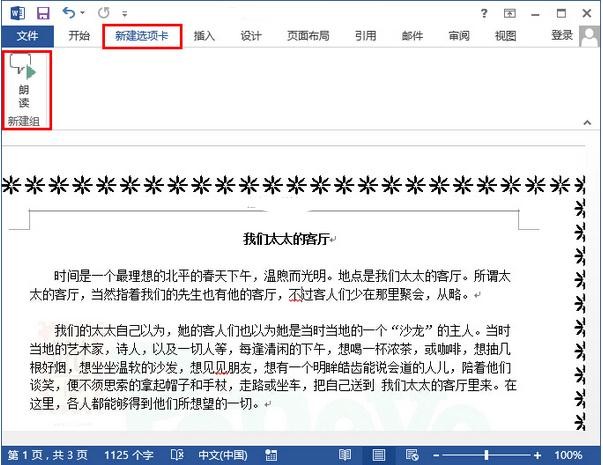The width and height of the screenshot is (603, 465).
Task: Switch to Print Layout view
Action: pyautogui.click(x=379, y=455)
